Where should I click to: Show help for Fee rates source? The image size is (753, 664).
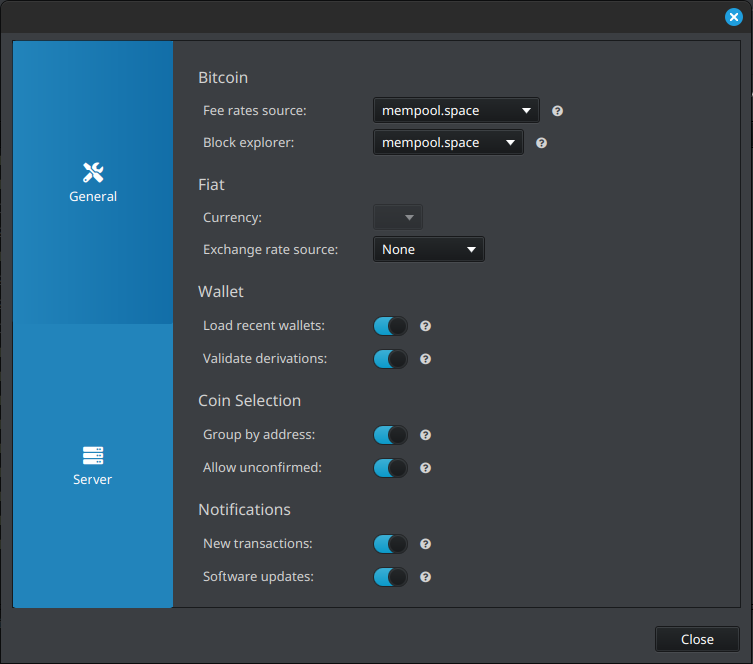coord(557,111)
